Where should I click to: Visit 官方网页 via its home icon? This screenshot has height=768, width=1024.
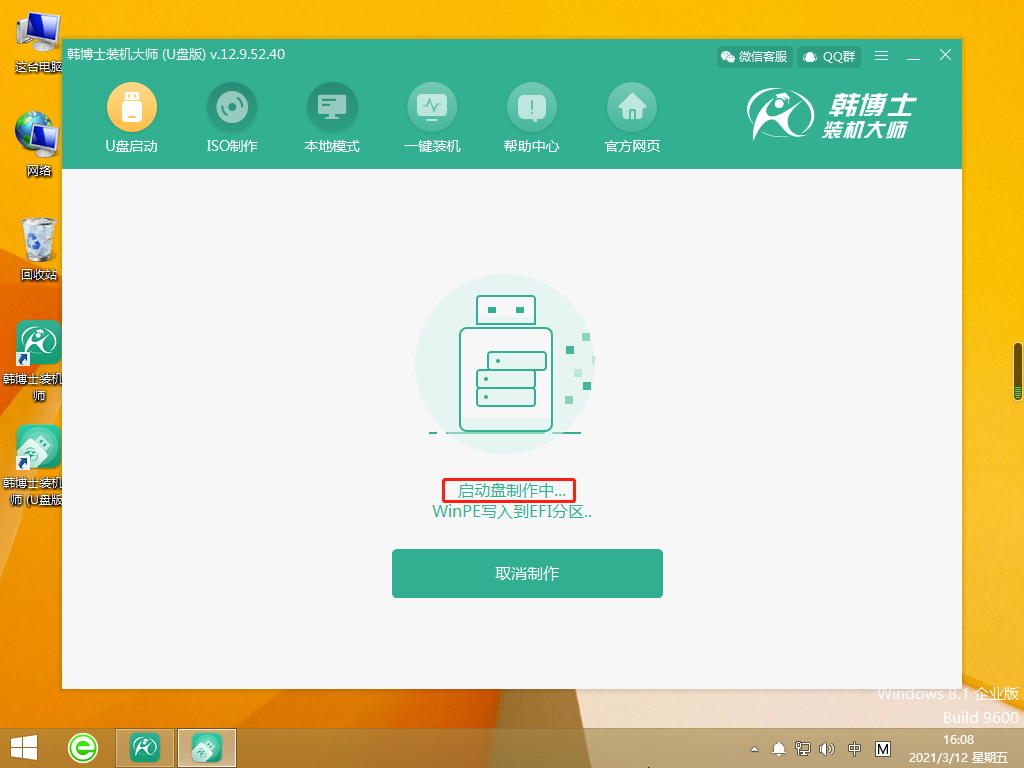tap(631, 108)
